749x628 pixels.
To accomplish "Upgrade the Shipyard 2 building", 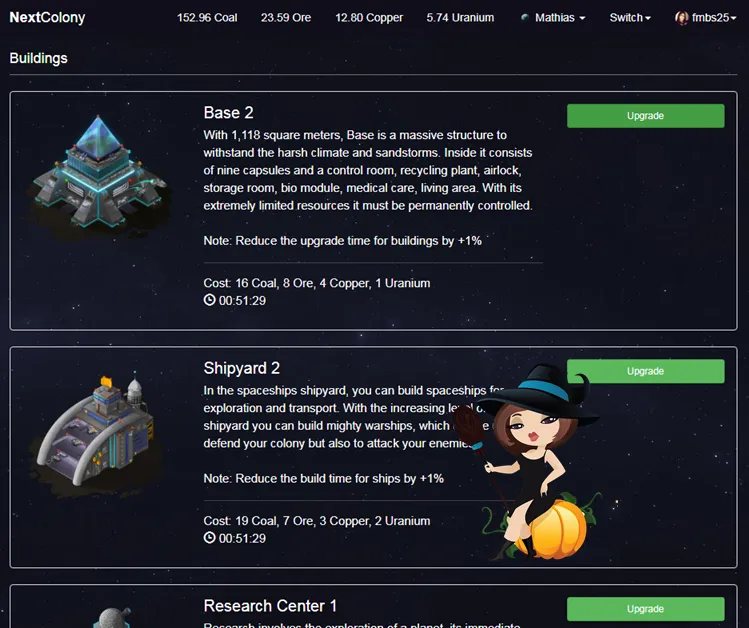I will click(645, 371).
